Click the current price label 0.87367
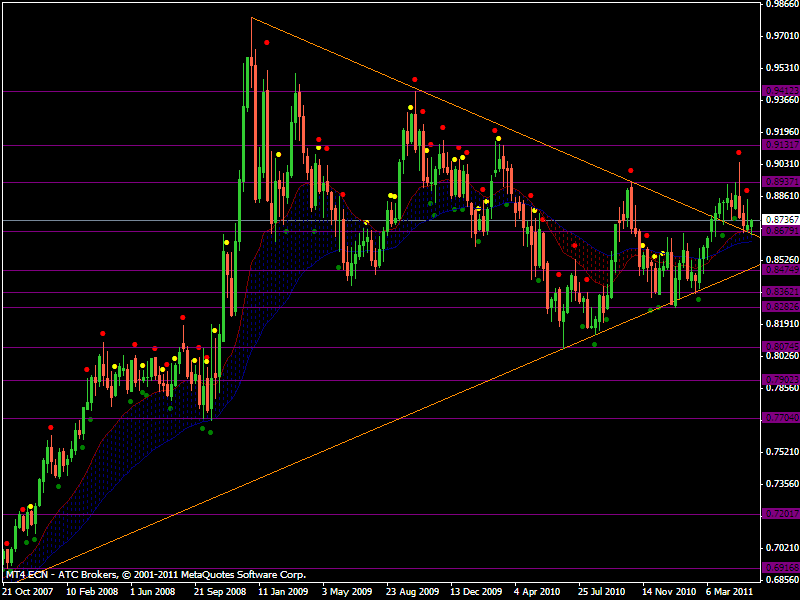800x600 pixels. tap(782, 220)
